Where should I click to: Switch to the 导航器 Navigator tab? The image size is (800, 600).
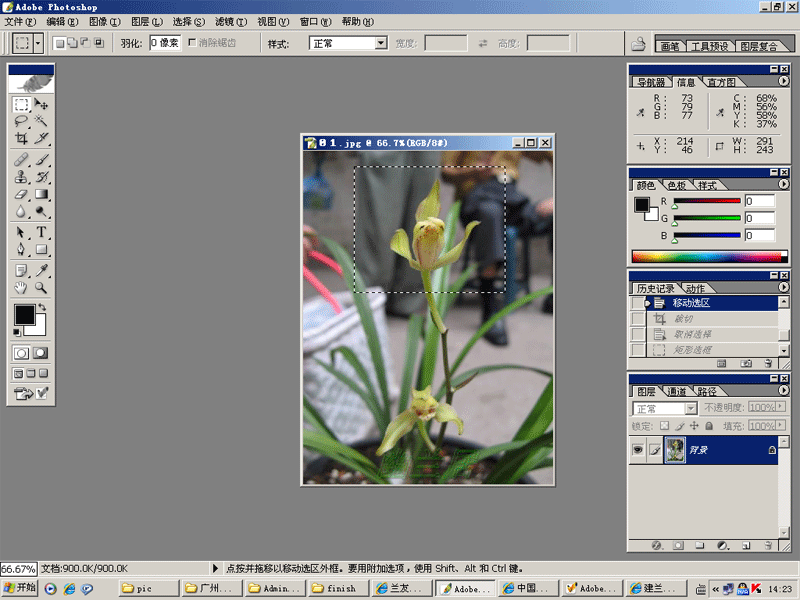651,82
